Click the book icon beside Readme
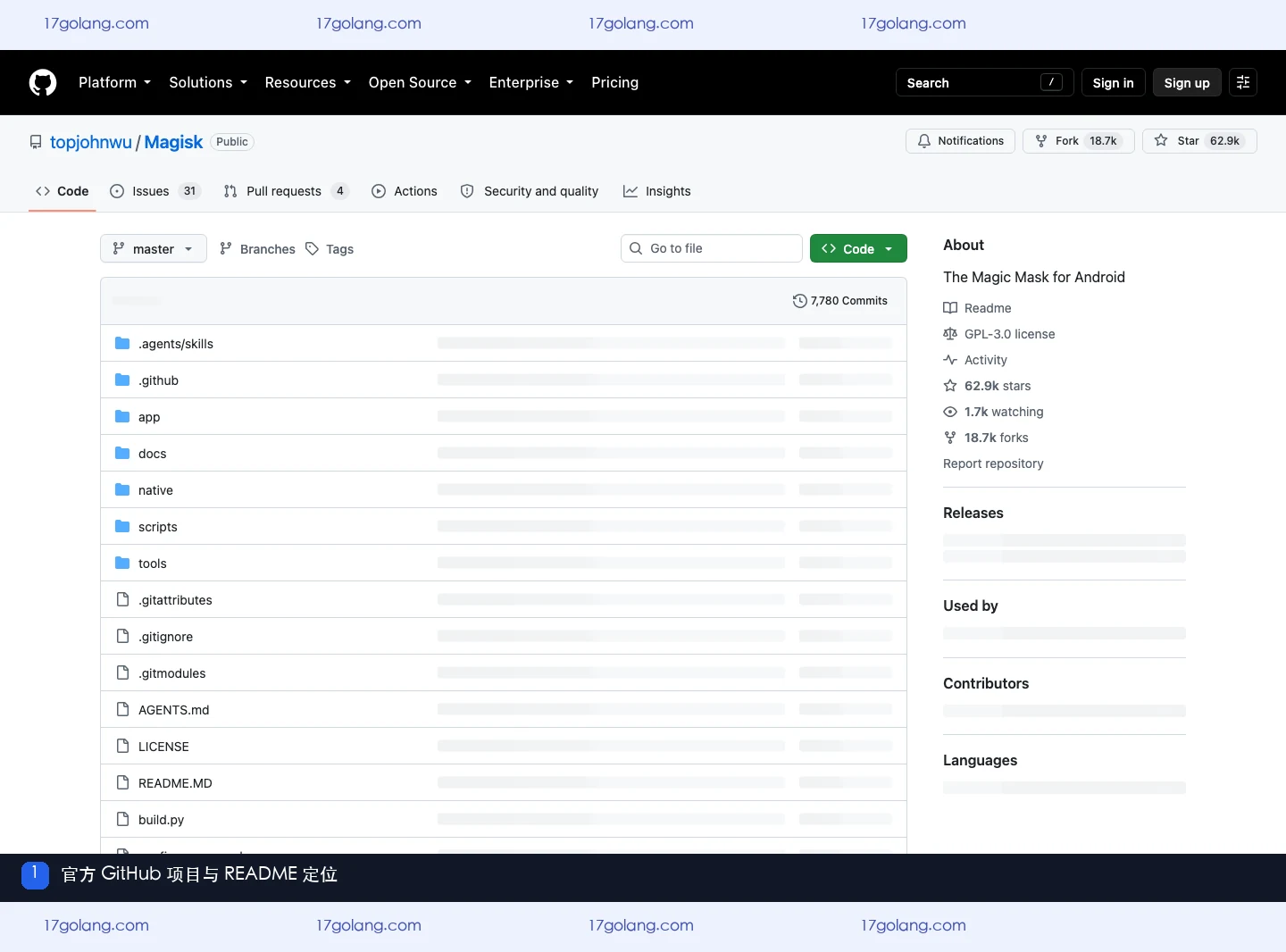 pyautogui.click(x=950, y=308)
